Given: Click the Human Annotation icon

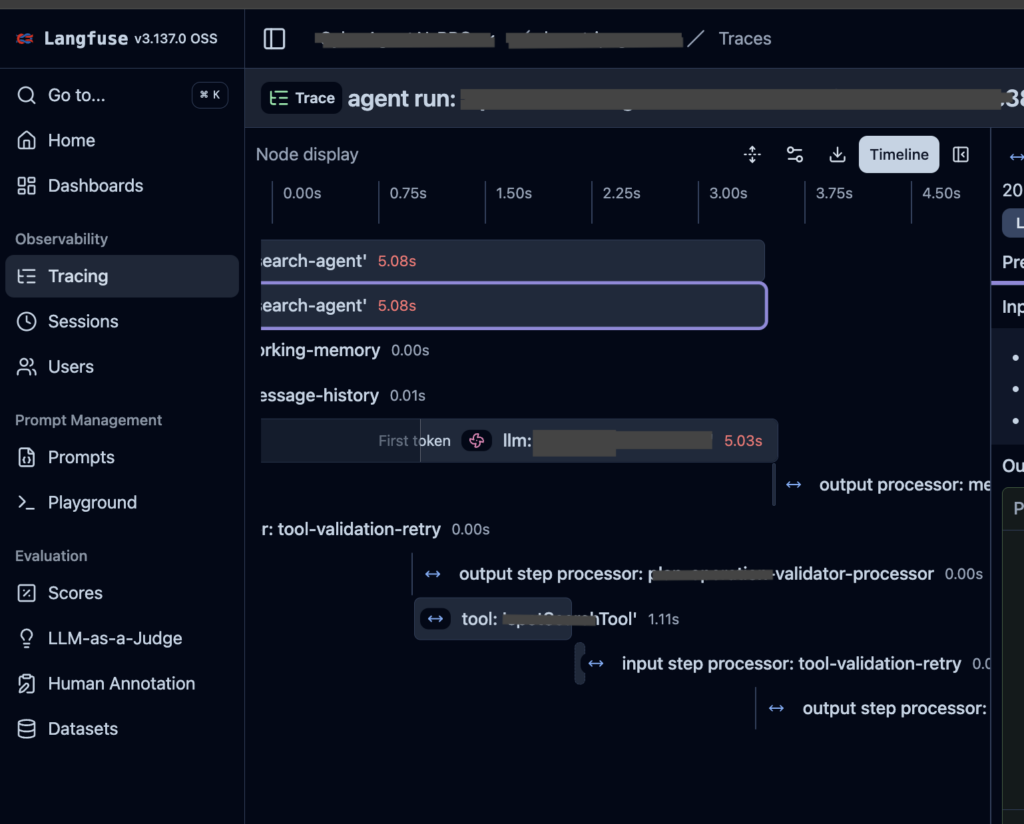Looking at the screenshot, I should [27, 684].
